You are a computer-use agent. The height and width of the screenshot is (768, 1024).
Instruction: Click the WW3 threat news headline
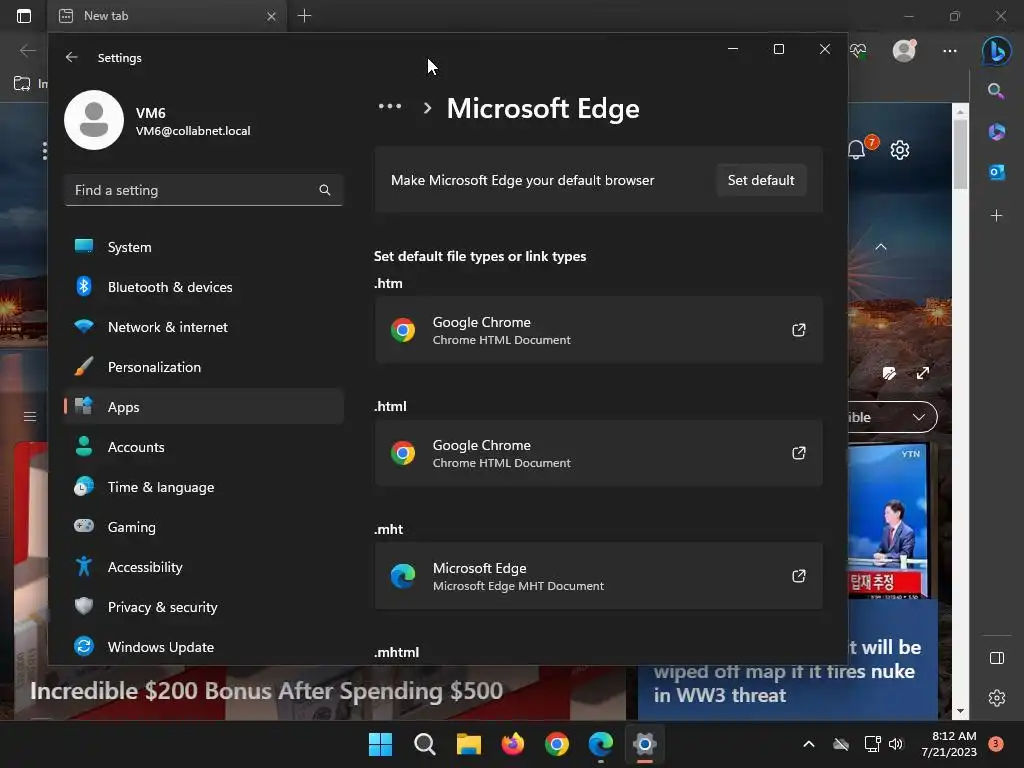pyautogui.click(x=787, y=671)
